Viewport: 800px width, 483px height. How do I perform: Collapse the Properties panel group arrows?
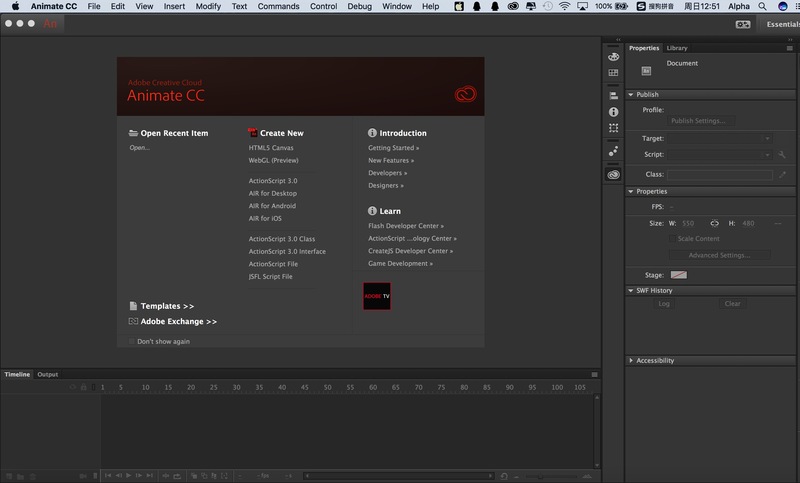point(790,39)
